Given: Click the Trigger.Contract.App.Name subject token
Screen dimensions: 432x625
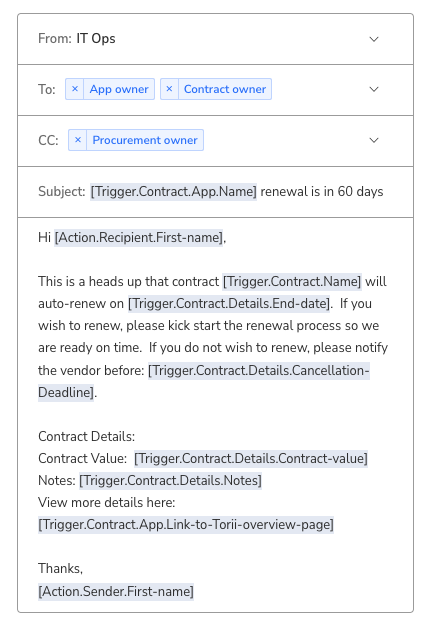Looking at the screenshot, I should point(173,191).
